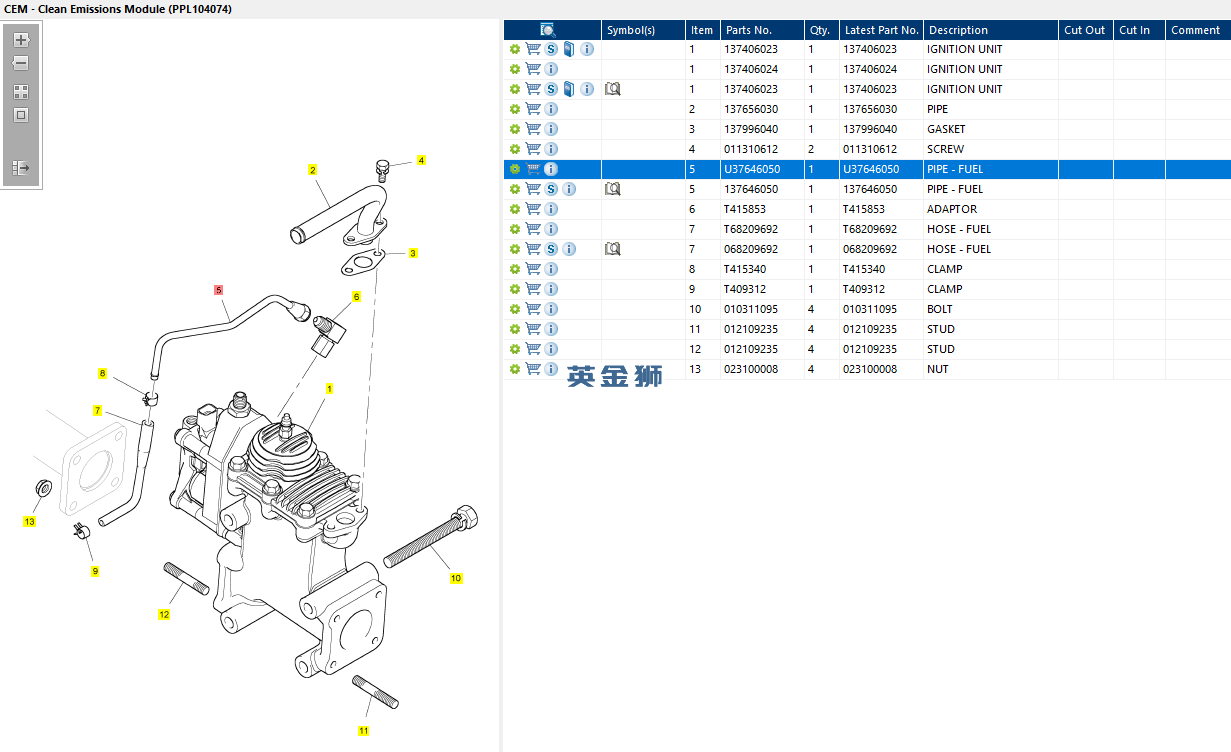
Task: Click the four-squares view button in diagram toolbar
Action: point(21,91)
